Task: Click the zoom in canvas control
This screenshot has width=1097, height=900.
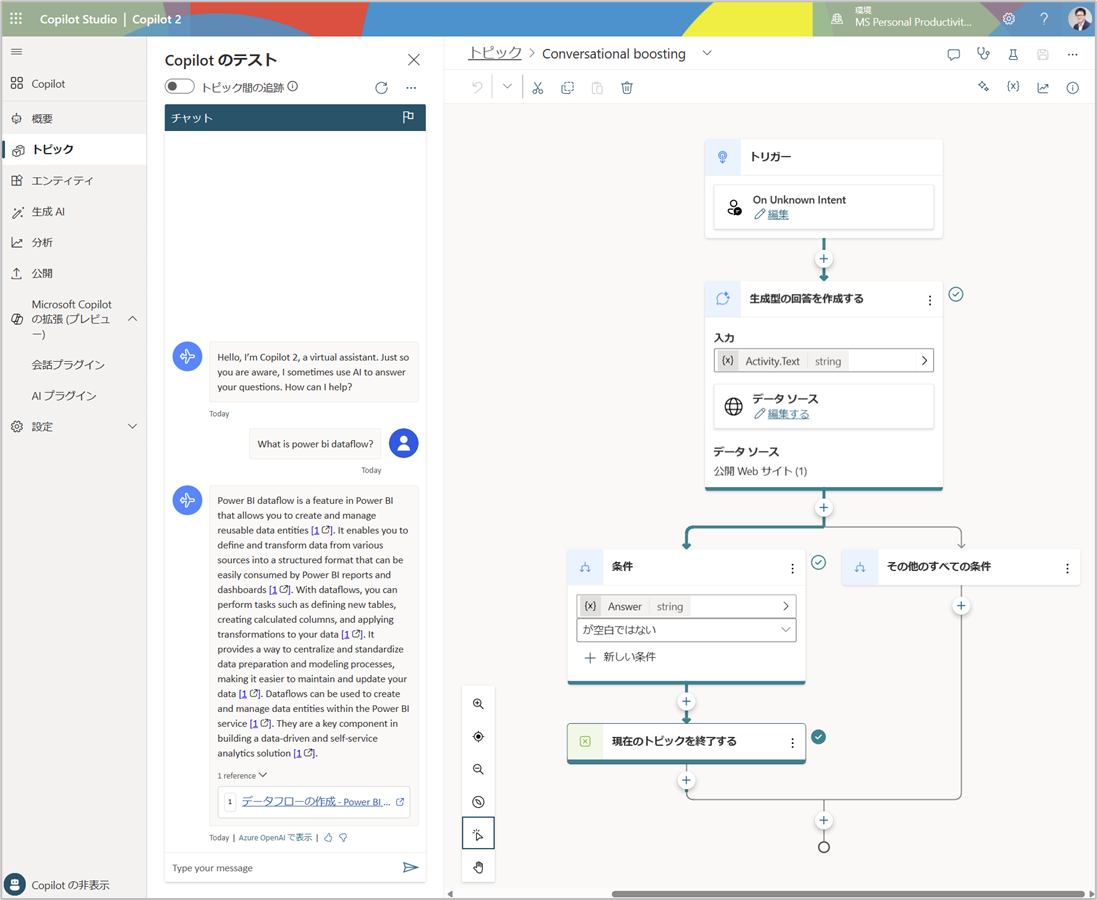Action: 479,704
